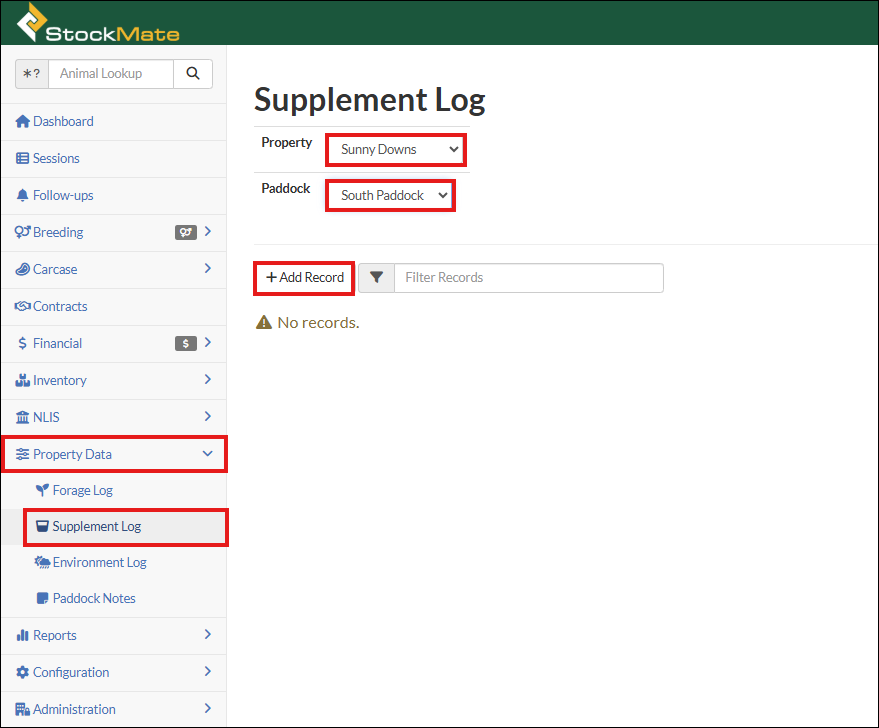Click the filter funnel icon
The width and height of the screenshot is (879, 728).
[376, 278]
